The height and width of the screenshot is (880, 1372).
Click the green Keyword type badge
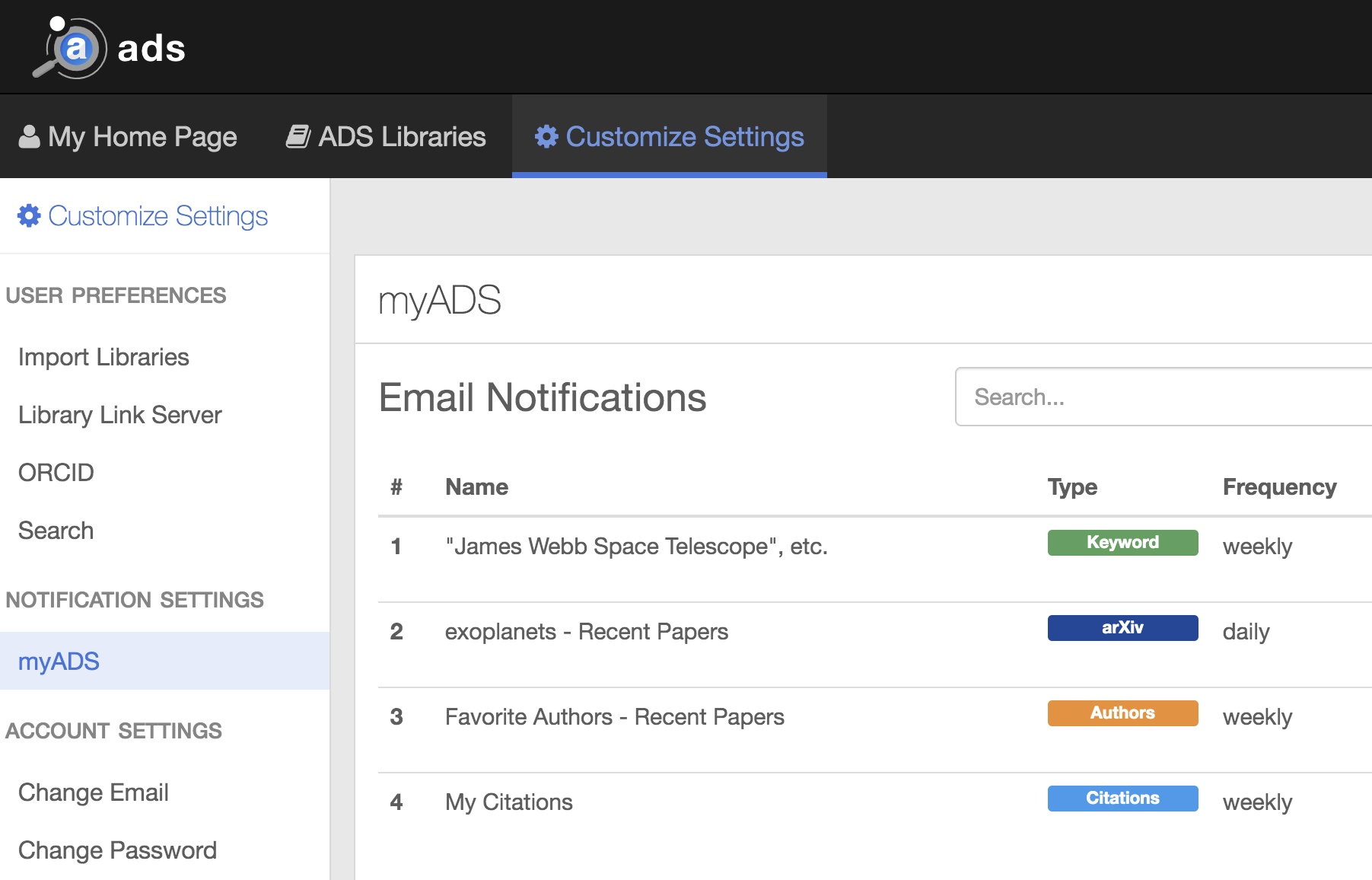1122,543
